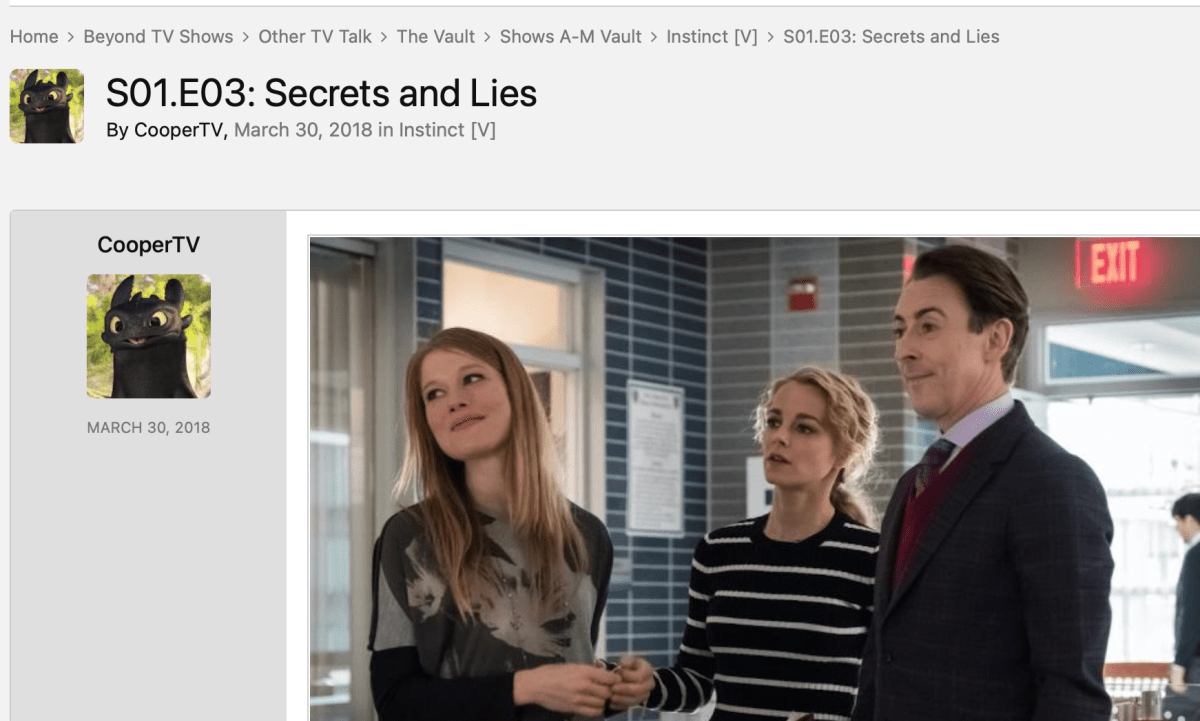Click the S01.E03: Secrets and Lies heading
This screenshot has height=721, width=1200.
(322, 93)
